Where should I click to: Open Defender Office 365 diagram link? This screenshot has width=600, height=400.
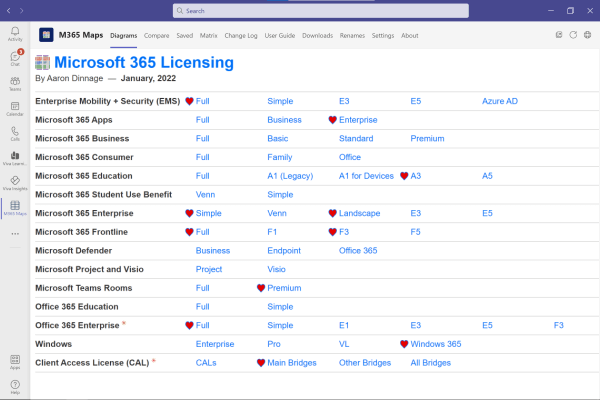click(358, 251)
